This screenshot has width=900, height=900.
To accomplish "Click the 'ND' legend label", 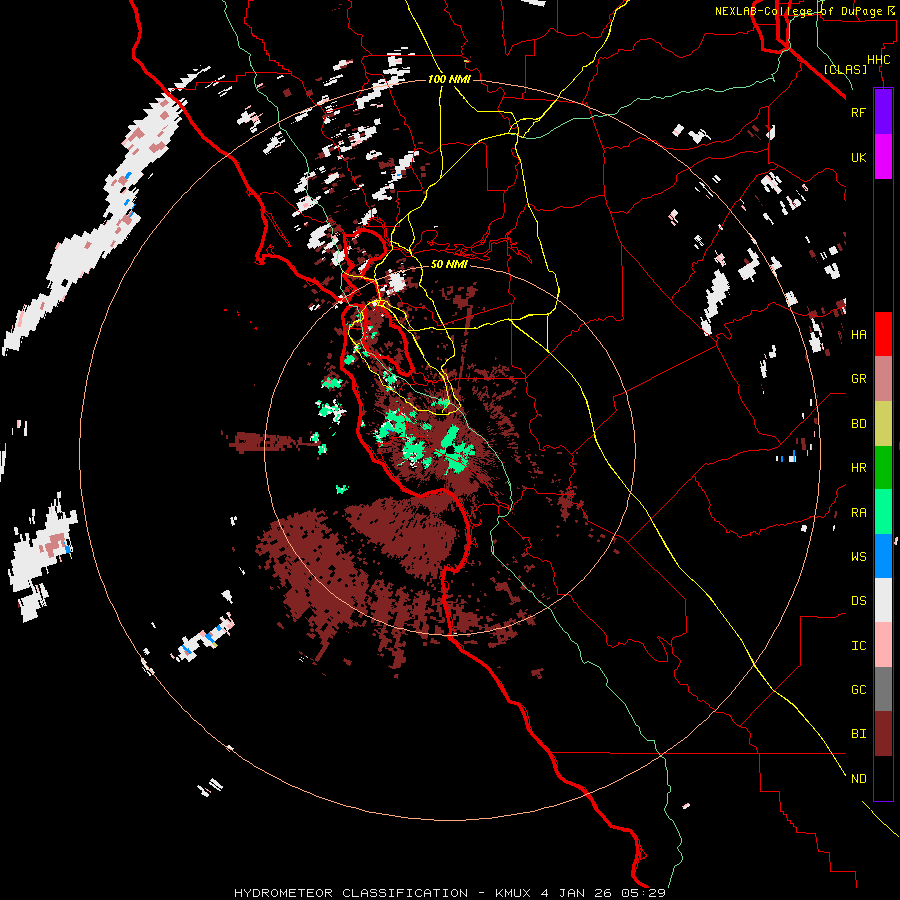I will click(858, 779).
